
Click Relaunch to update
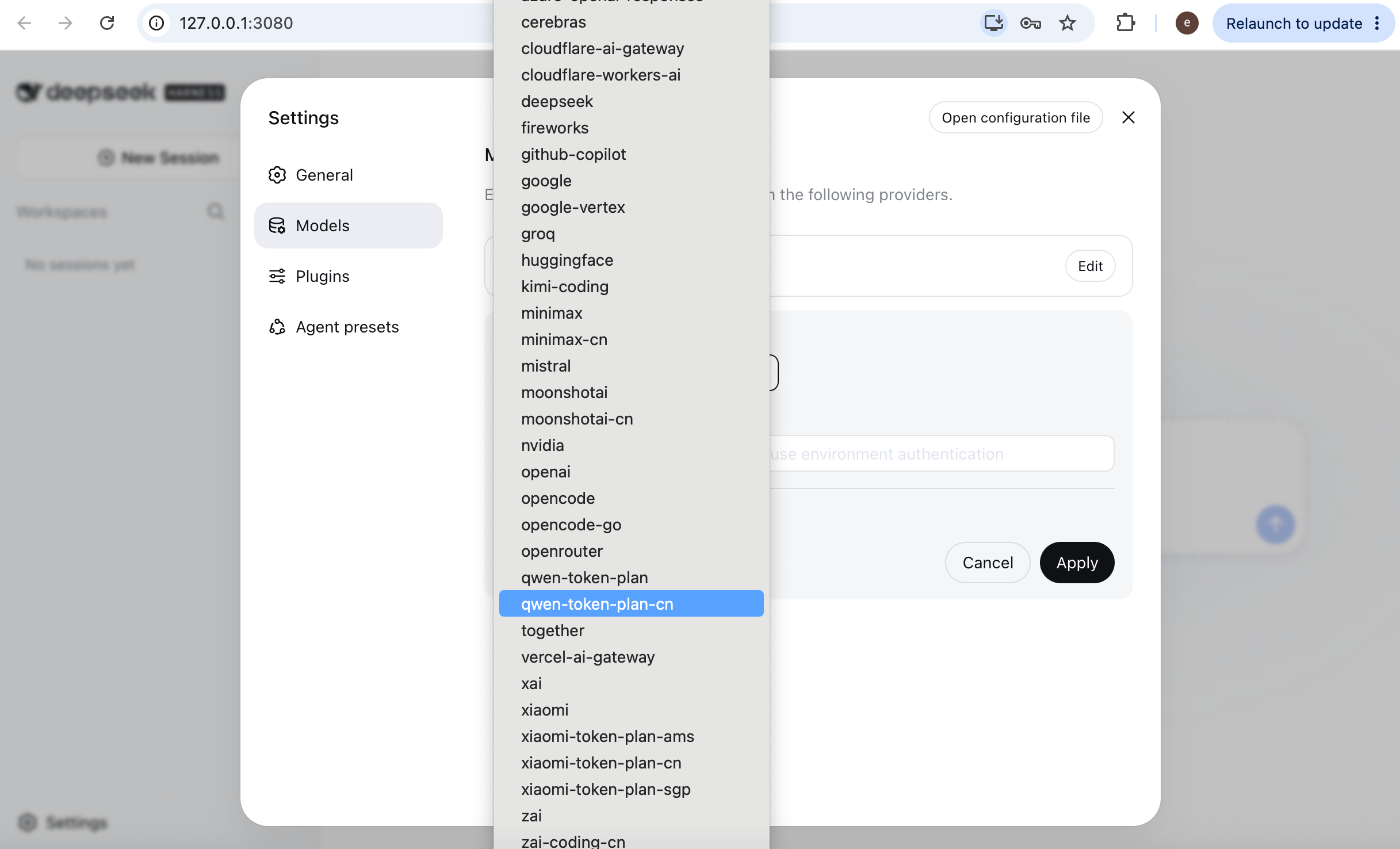(x=1294, y=23)
